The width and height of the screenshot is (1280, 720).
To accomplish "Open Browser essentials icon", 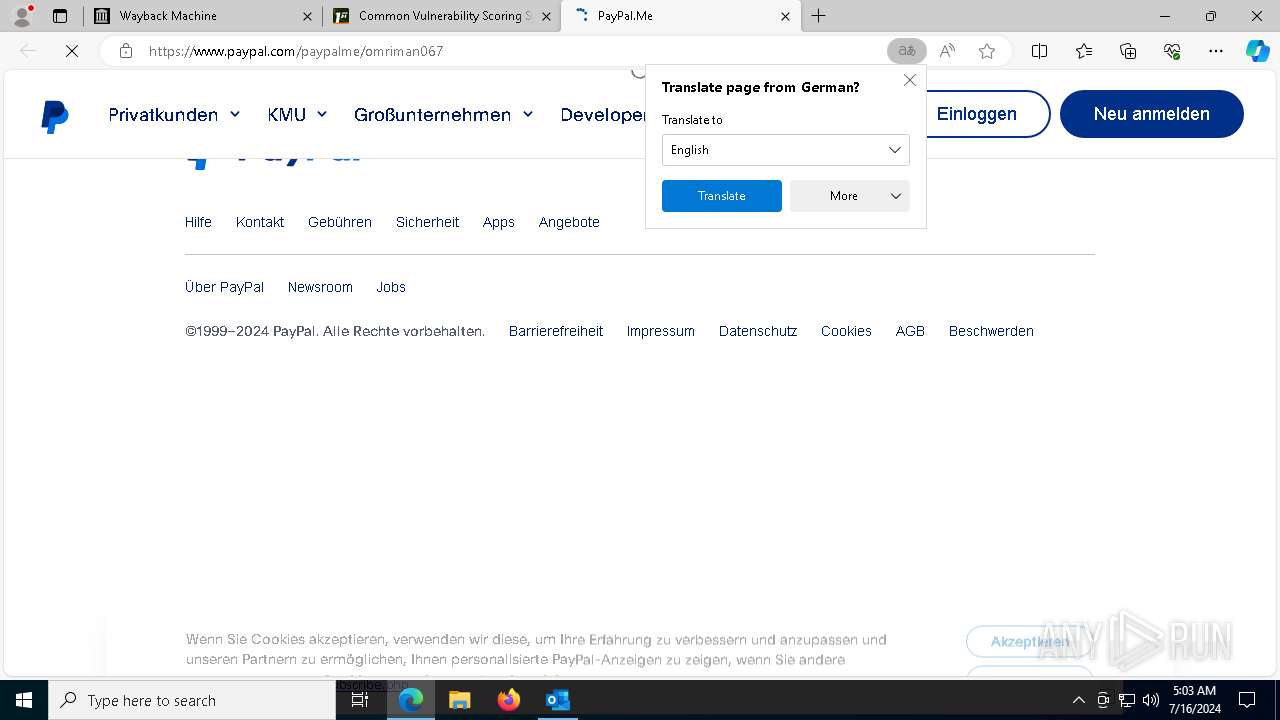I will 1172,51.
